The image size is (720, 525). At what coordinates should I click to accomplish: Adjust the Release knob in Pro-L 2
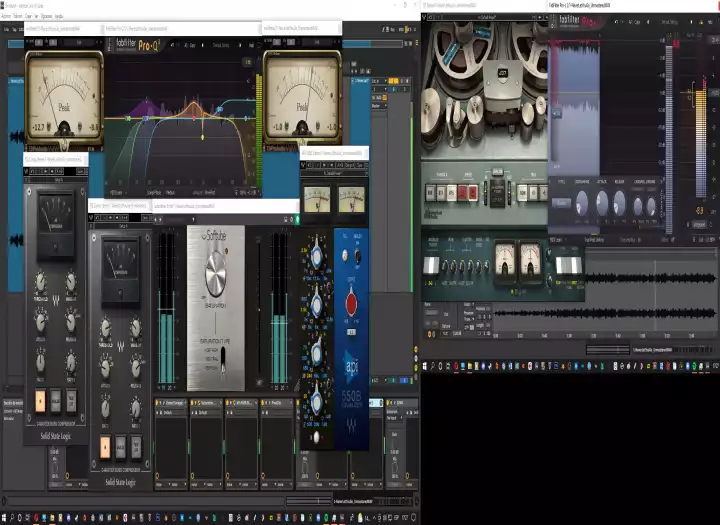[x=619, y=202]
